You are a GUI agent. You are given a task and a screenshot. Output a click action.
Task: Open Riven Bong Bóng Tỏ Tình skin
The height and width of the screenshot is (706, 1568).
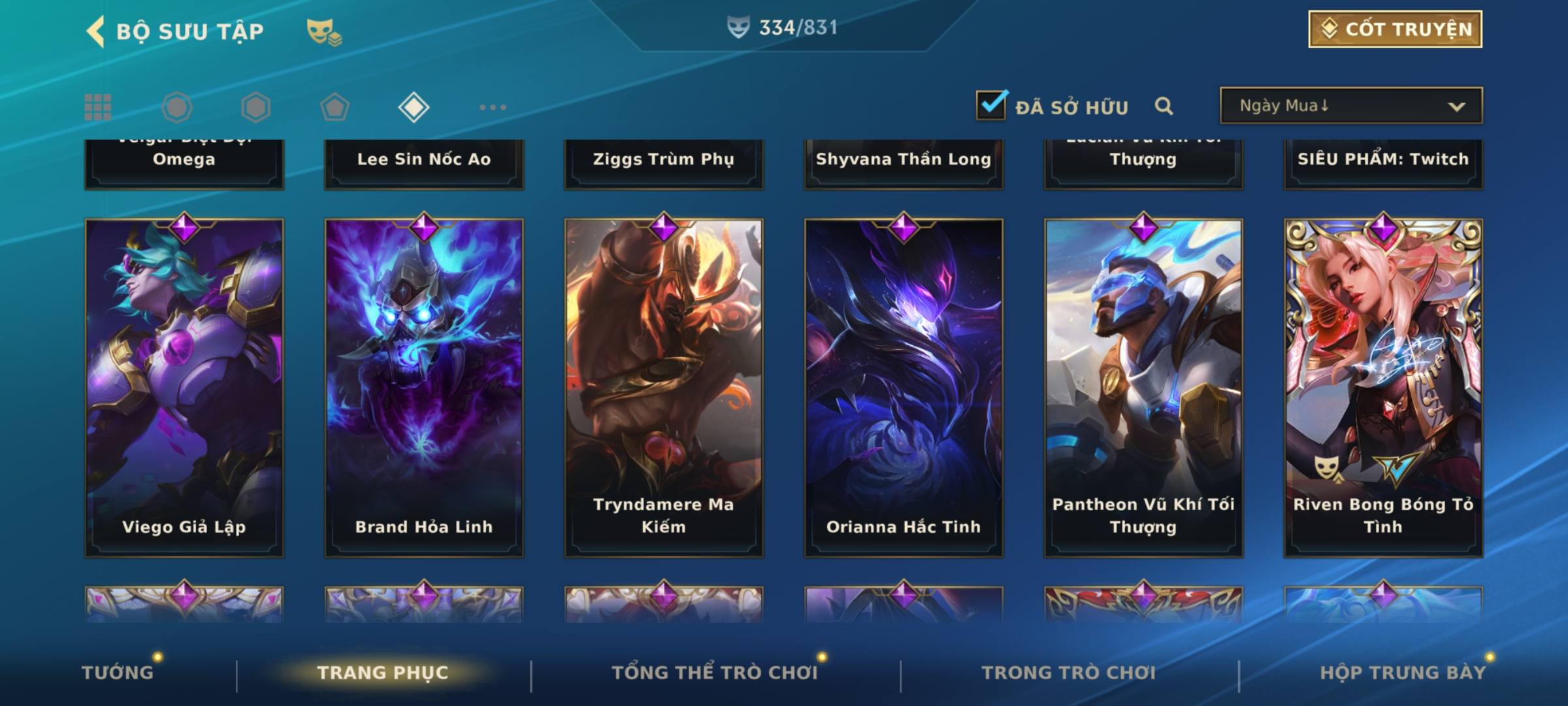coord(1383,388)
